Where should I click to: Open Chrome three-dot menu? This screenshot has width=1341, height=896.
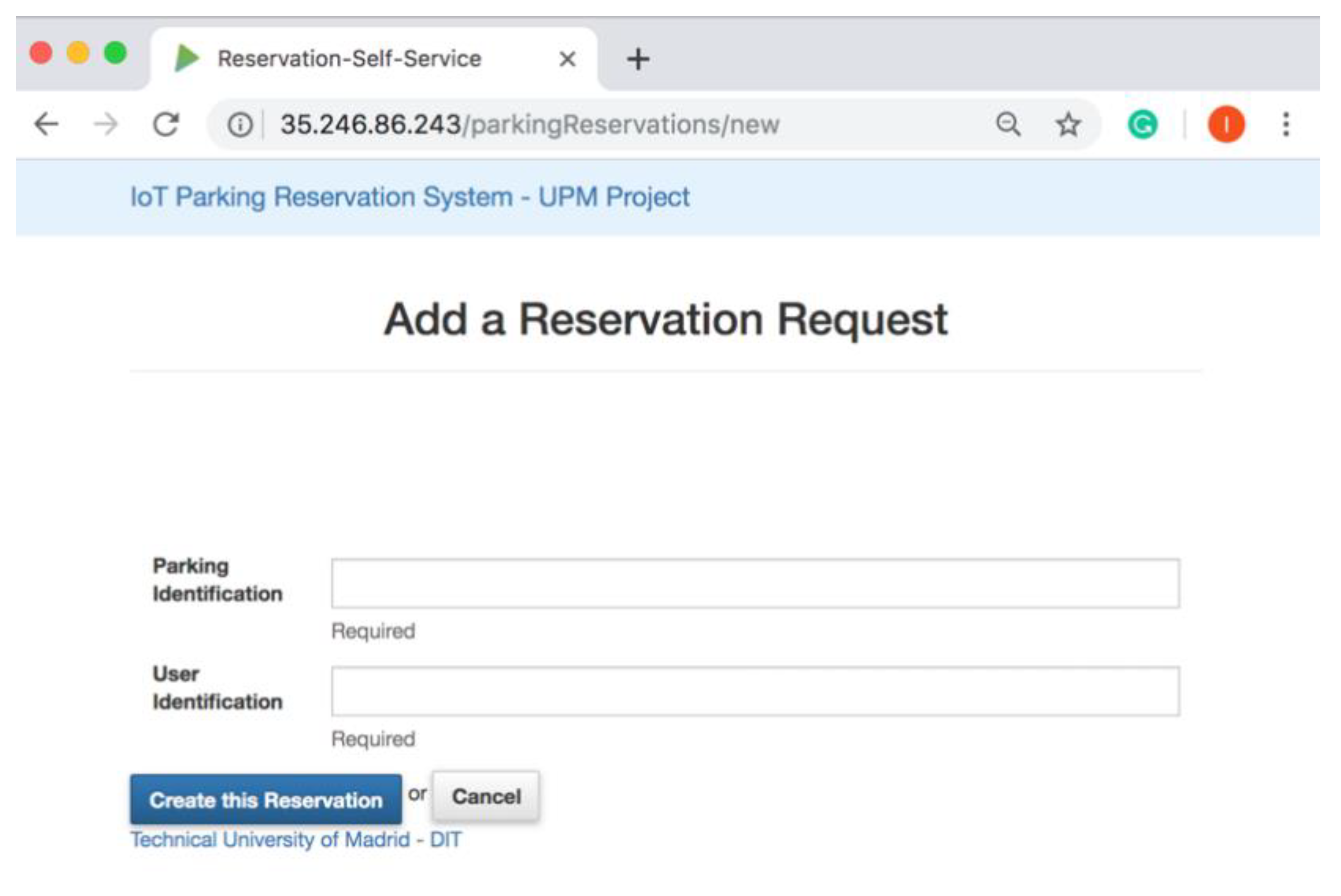click(1286, 124)
